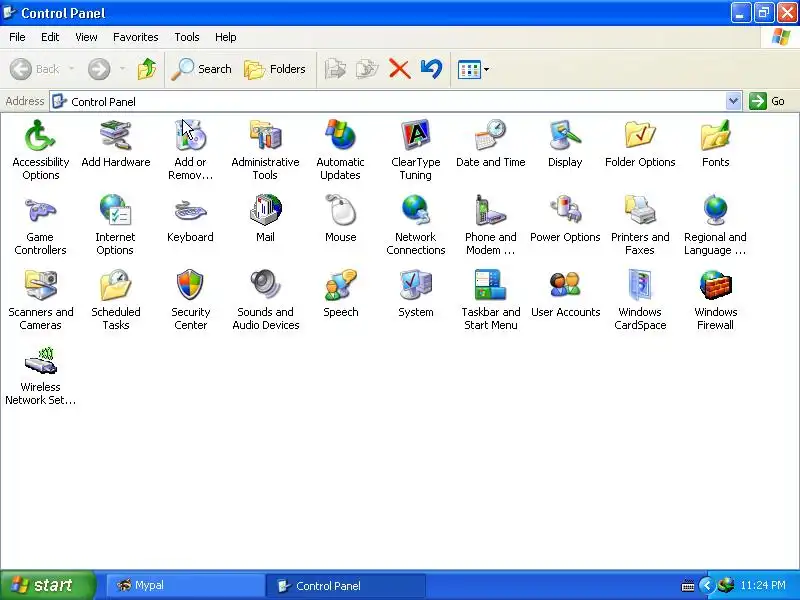The width and height of the screenshot is (800, 600).
Task: Show hidden tray icons chevron
Action: [706, 585]
